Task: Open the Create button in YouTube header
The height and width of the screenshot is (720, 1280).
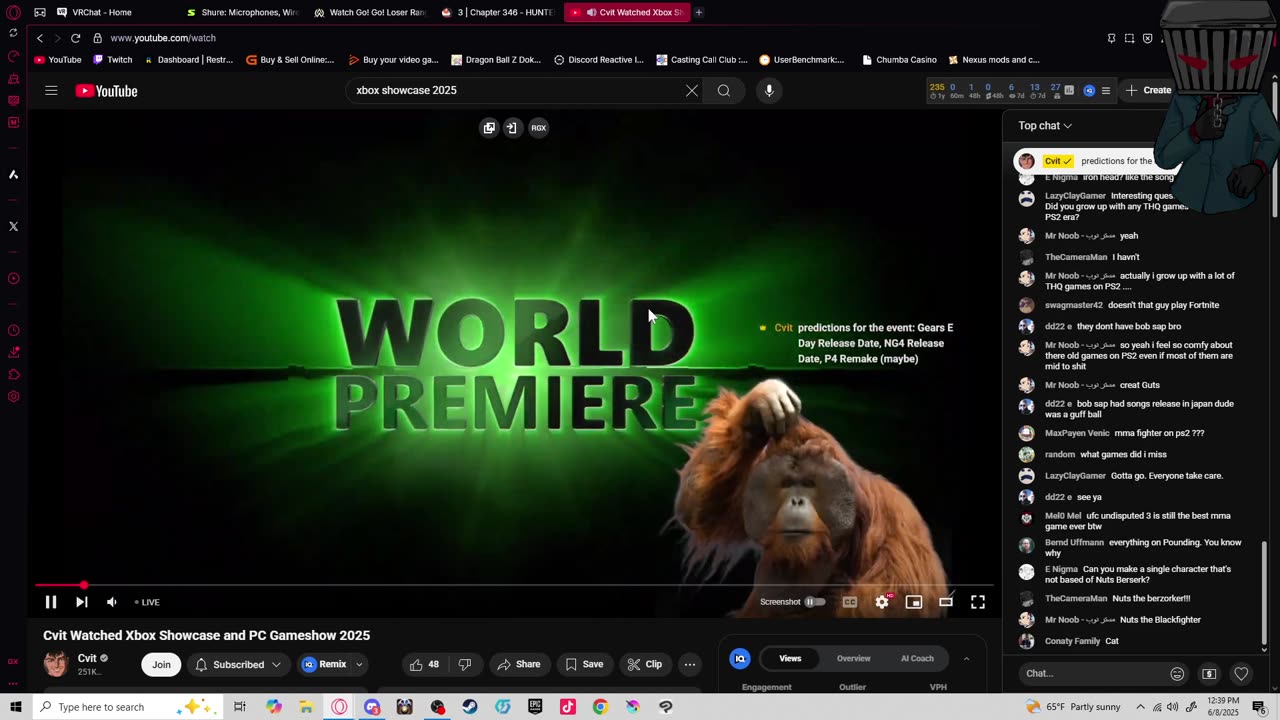Action: click(1149, 90)
